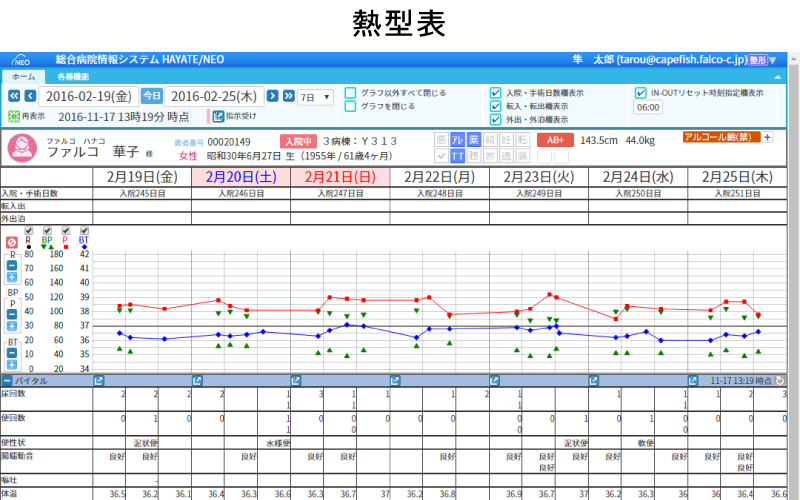Open user menu arrow beside tarou account

pyautogui.click(x=772, y=60)
